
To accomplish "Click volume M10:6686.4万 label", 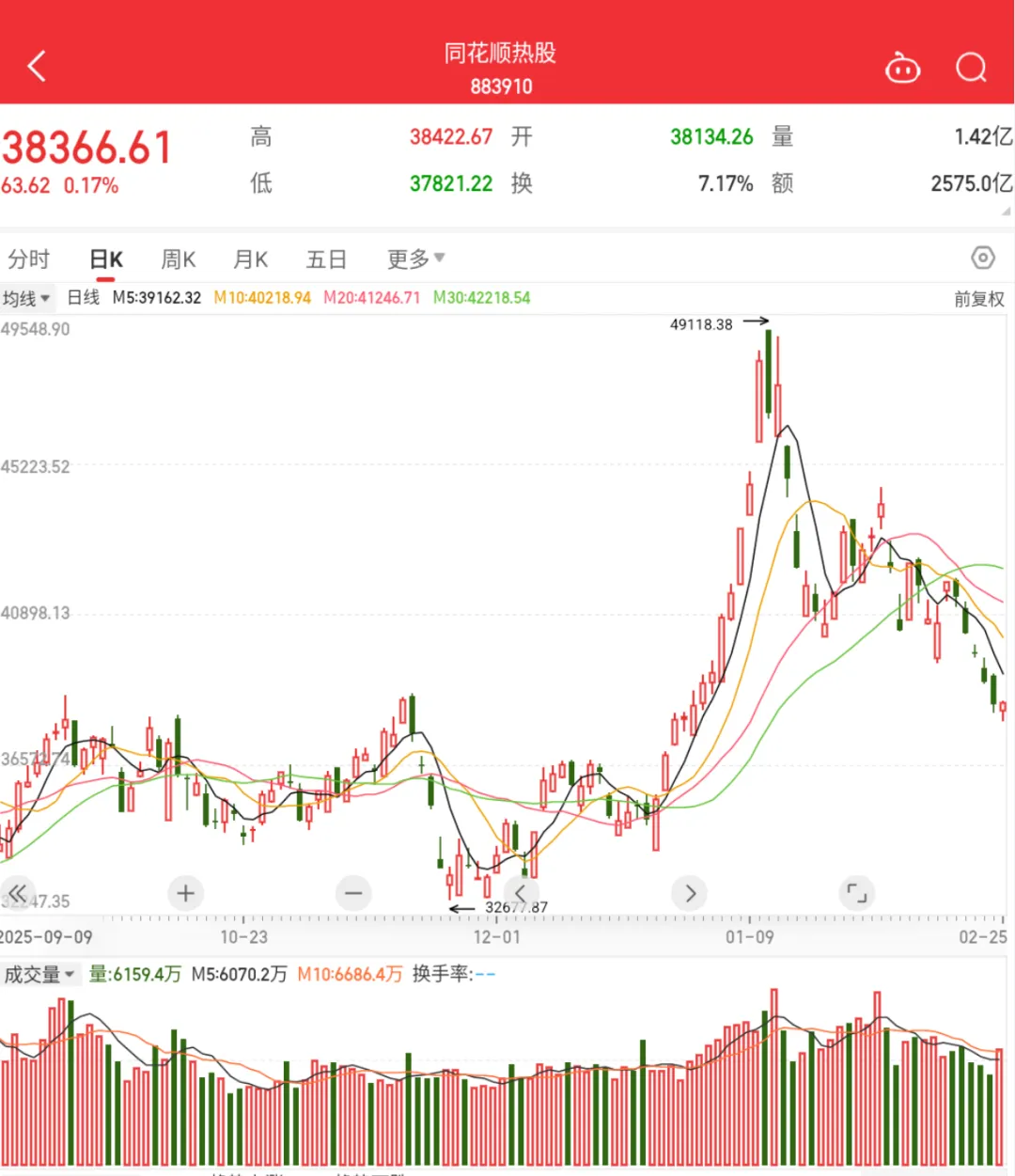I will point(350,975).
